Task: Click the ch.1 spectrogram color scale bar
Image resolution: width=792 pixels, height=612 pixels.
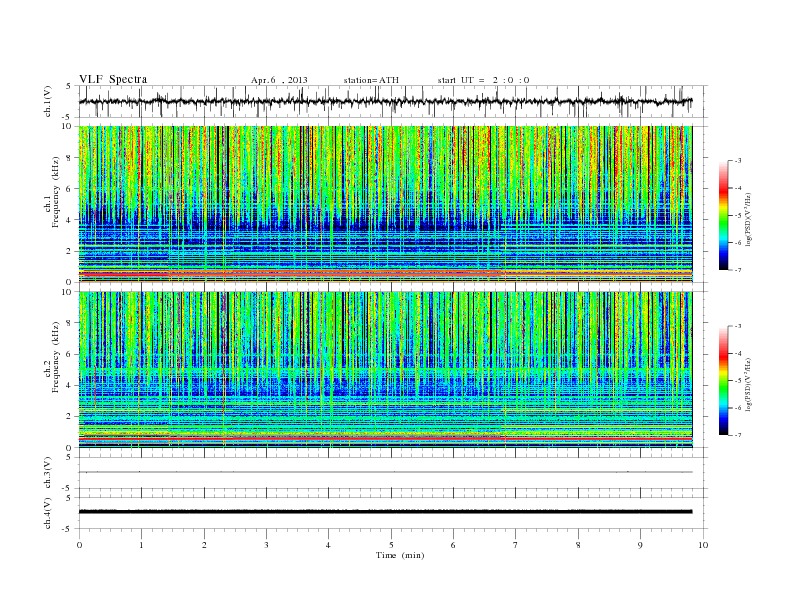Action: (723, 215)
